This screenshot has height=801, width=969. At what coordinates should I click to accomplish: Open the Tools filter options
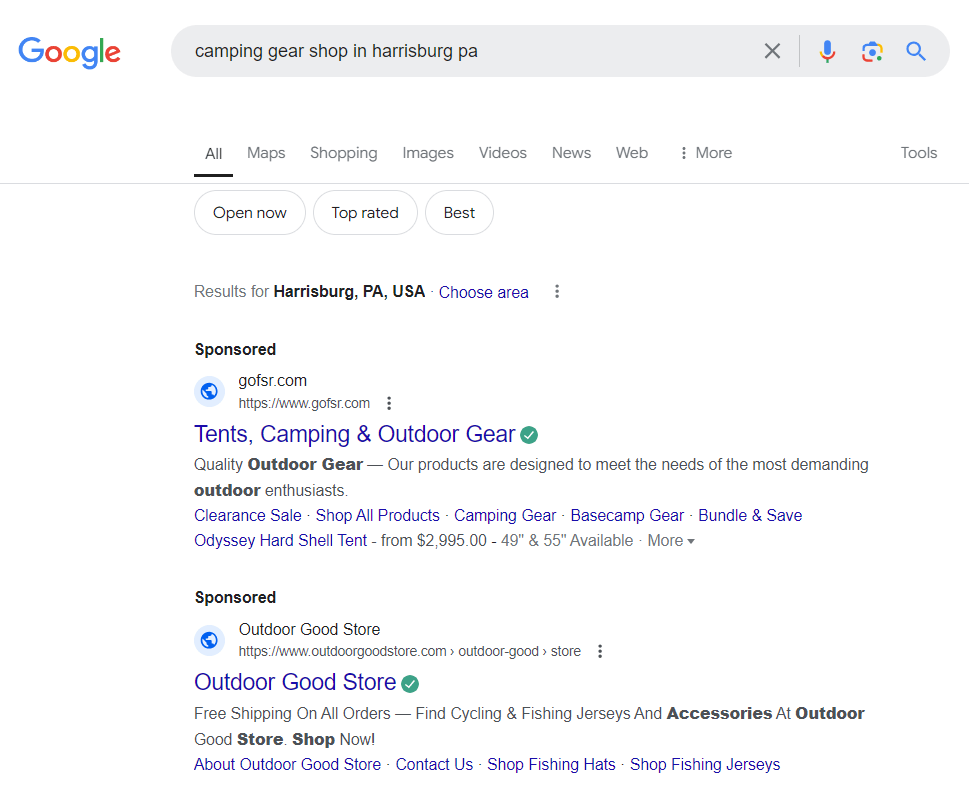click(x=918, y=153)
